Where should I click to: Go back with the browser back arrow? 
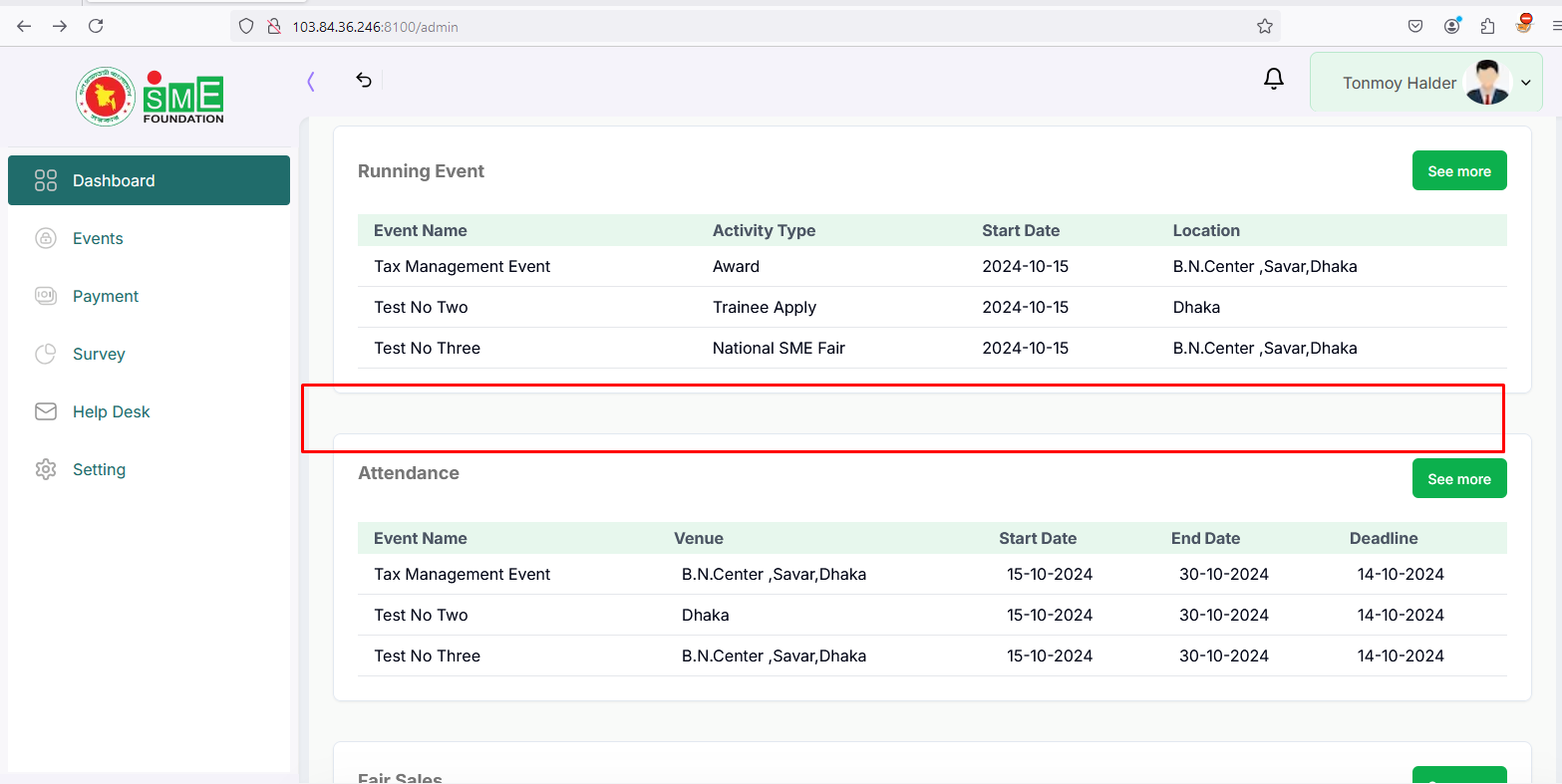point(25,27)
